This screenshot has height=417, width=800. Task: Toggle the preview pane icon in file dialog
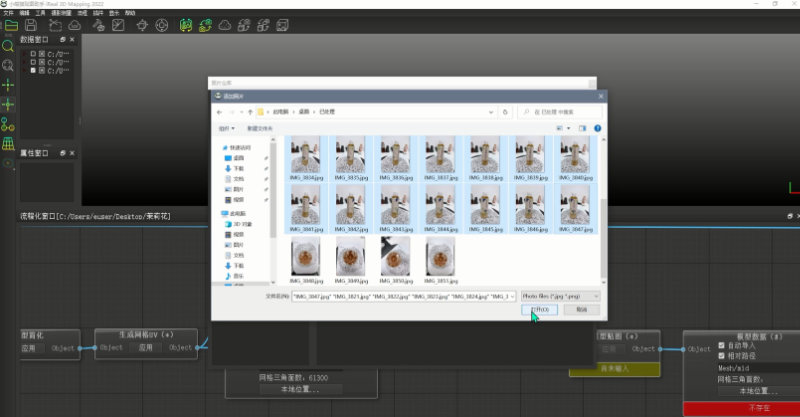point(582,128)
